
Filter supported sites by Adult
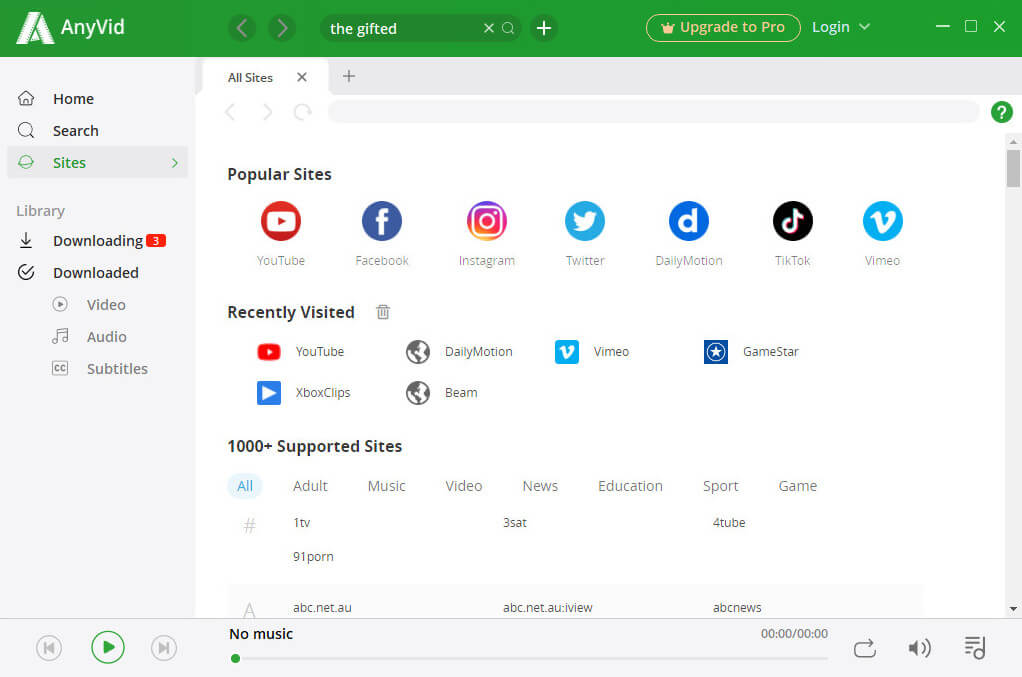[x=310, y=486]
